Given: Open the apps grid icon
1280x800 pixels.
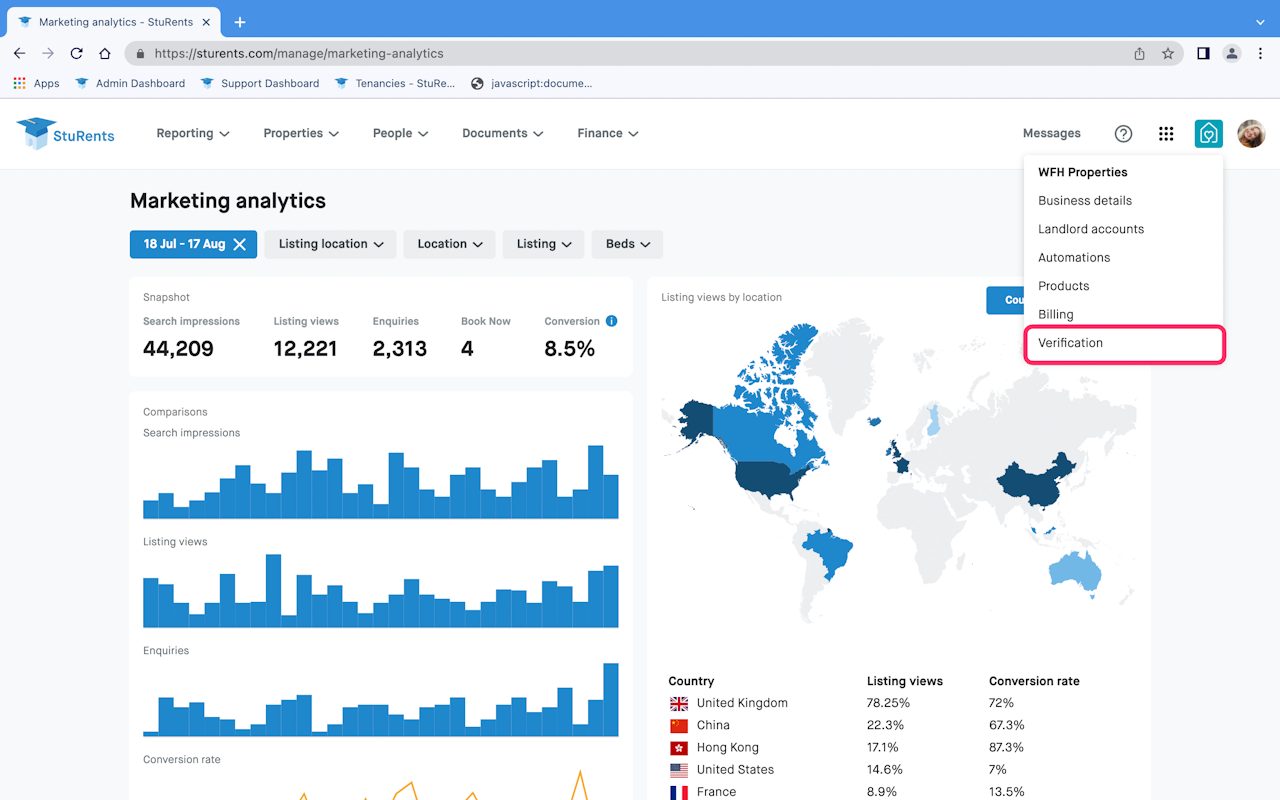Looking at the screenshot, I should pos(1166,134).
